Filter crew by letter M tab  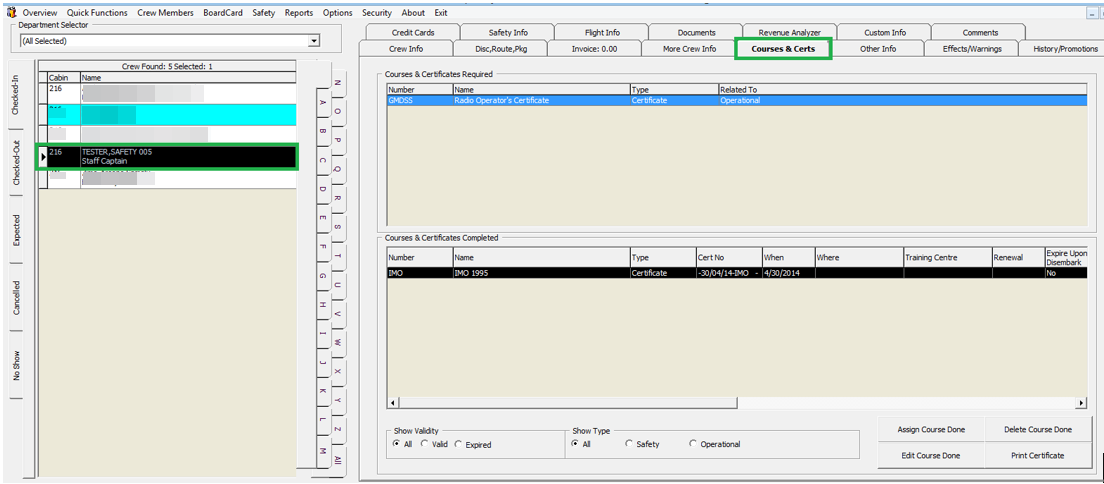pyautogui.click(x=322, y=449)
